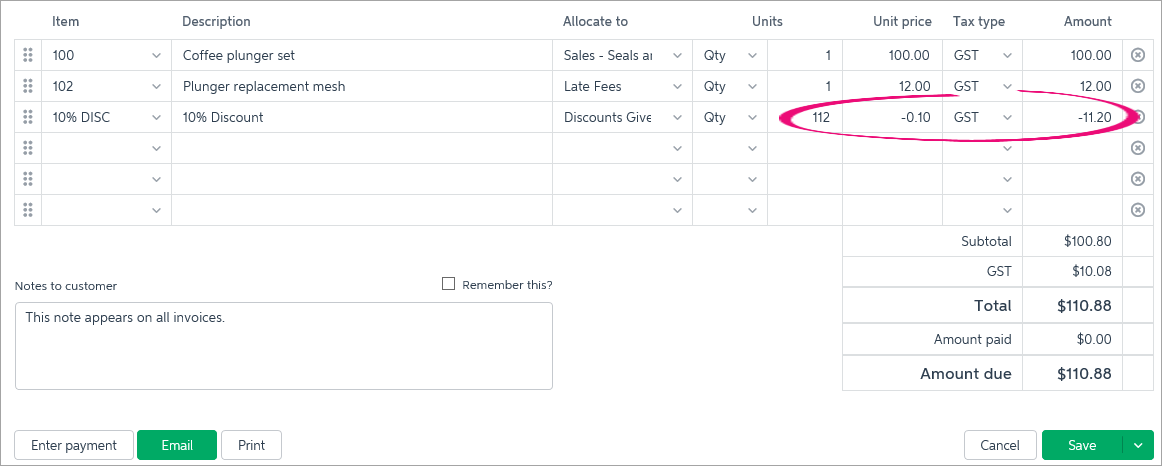Grab drag handle of item 100 row
This screenshot has height=466, width=1162.
(x=28, y=55)
